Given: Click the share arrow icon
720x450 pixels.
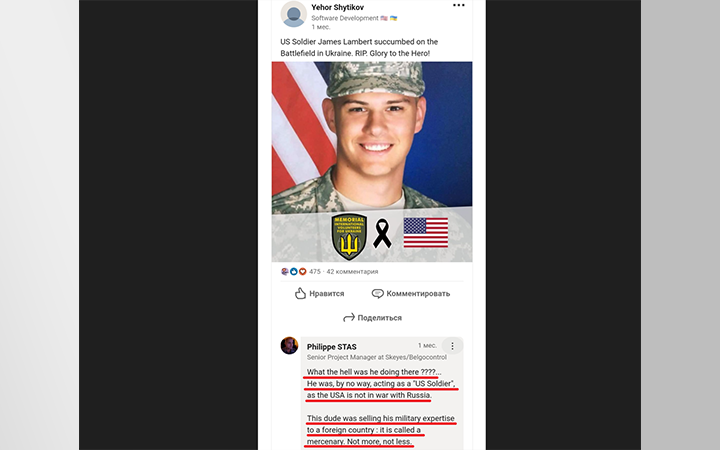Looking at the screenshot, I should (x=349, y=318).
